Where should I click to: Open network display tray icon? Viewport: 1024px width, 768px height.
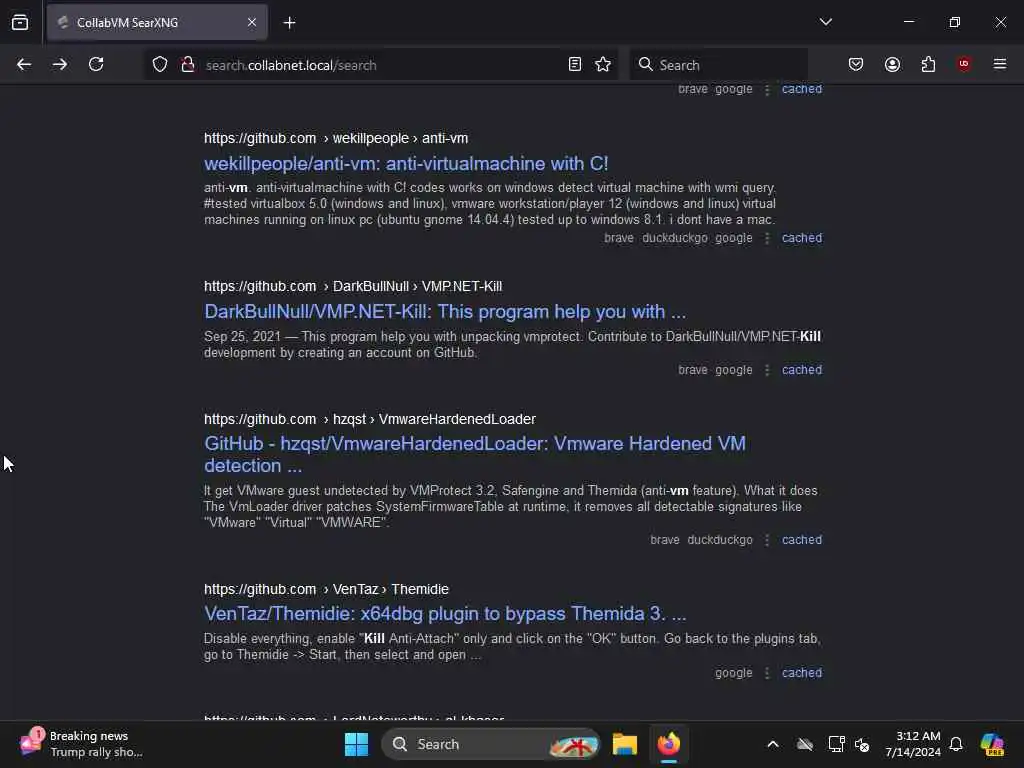(x=836, y=744)
